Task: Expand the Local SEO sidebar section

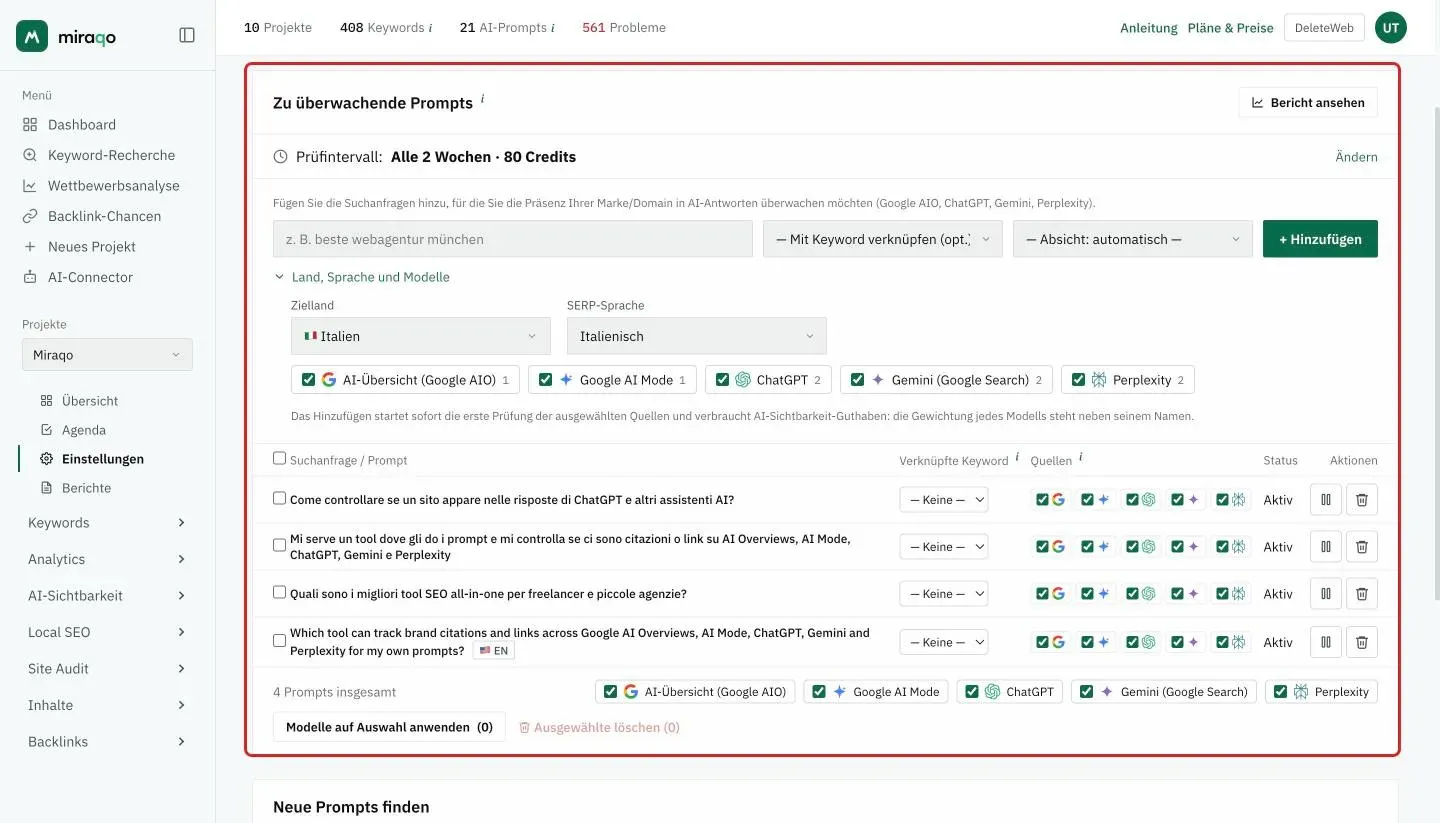Action: click(x=107, y=632)
